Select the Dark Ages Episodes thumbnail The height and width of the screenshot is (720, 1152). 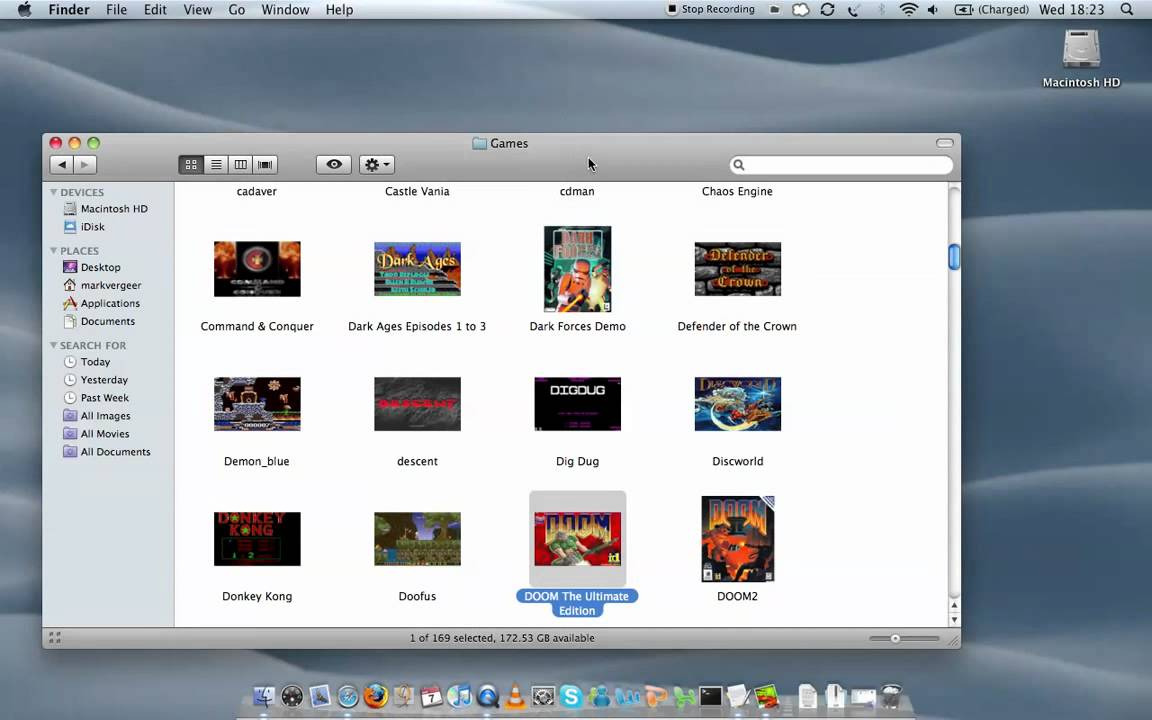417,269
